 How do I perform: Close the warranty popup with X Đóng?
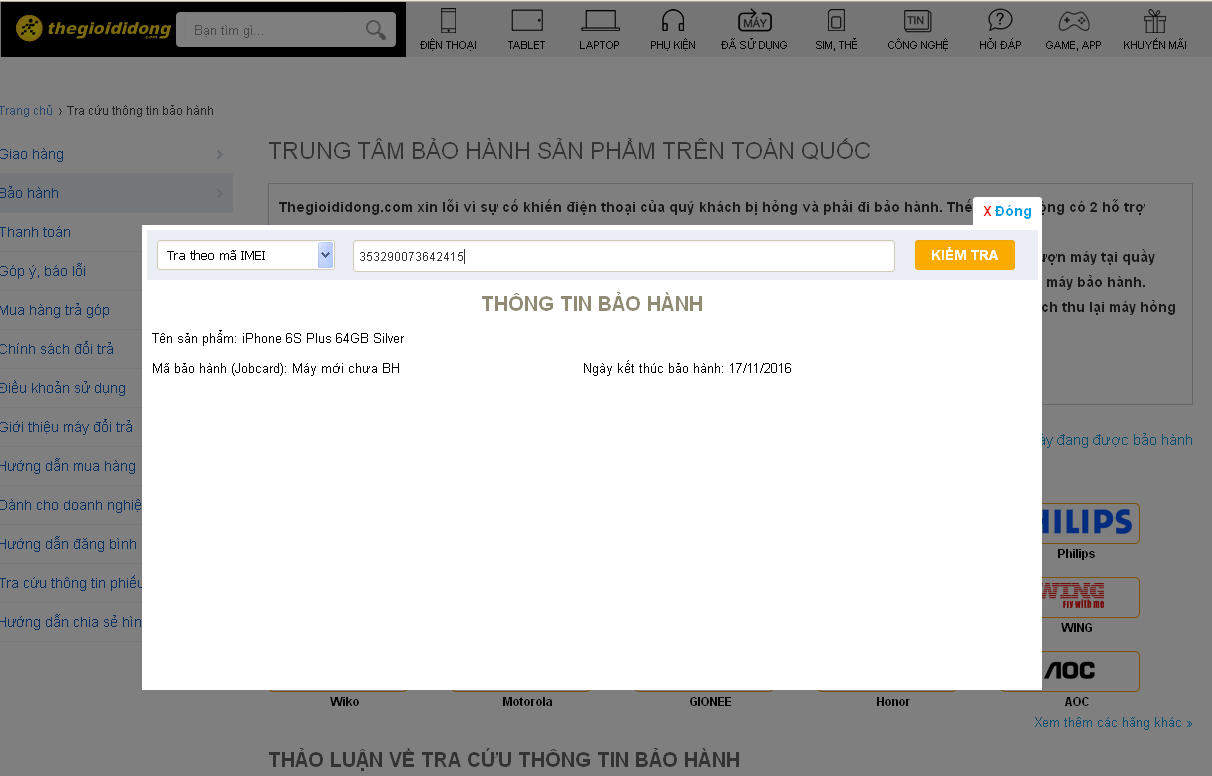(1007, 211)
